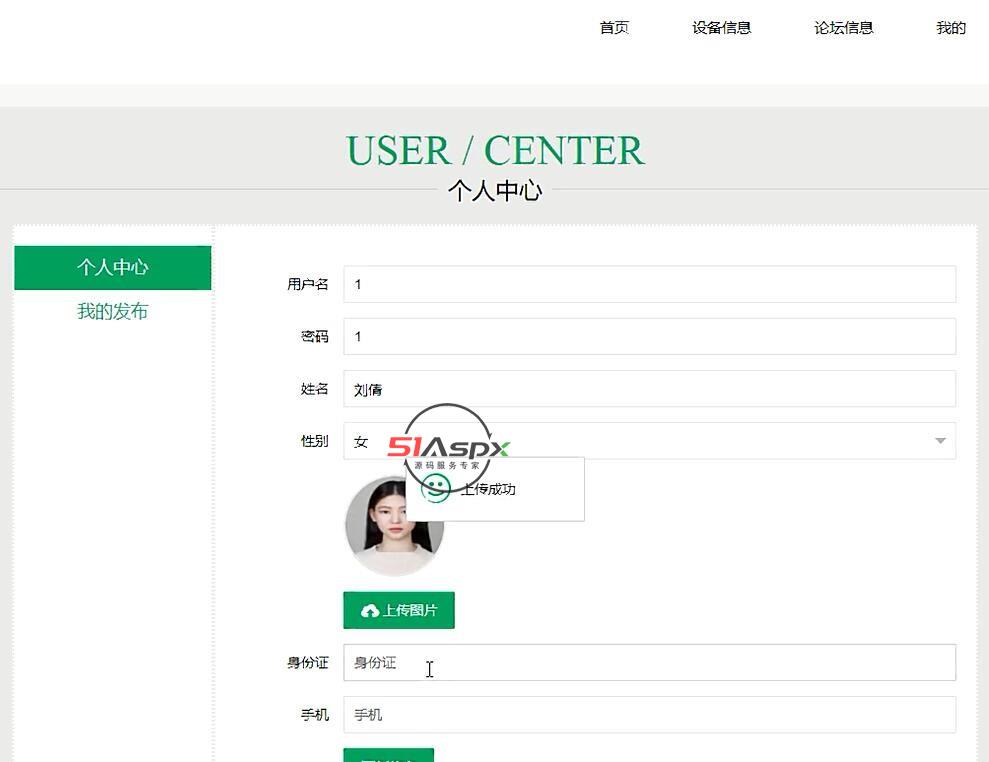Click the 51Aspx watermark logo
This screenshot has width=989, height=762.
(448, 448)
